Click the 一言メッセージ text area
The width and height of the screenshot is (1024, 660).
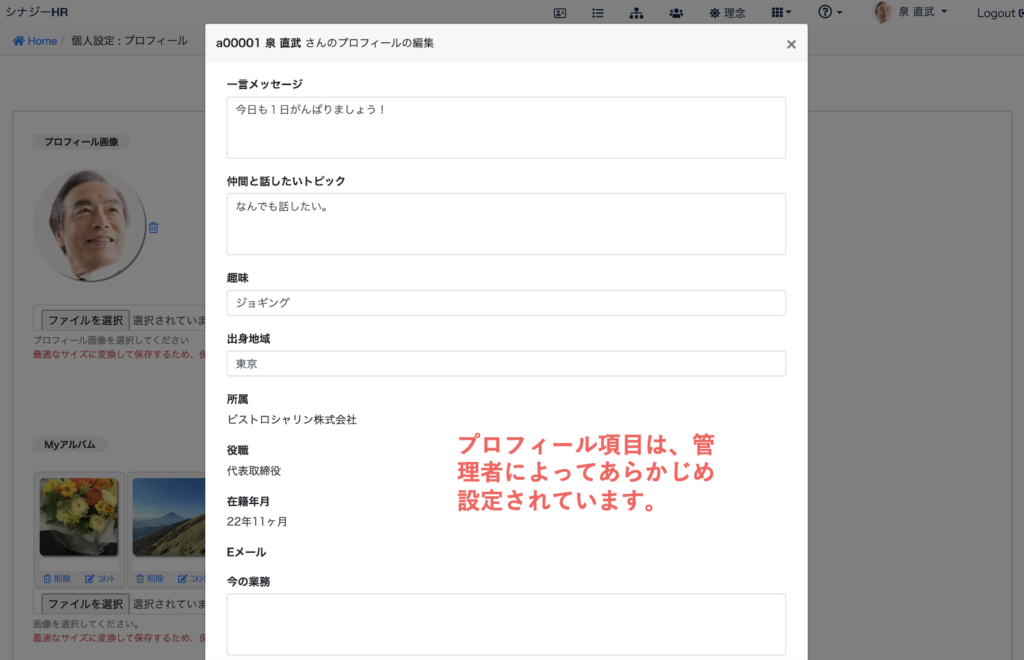click(506, 127)
